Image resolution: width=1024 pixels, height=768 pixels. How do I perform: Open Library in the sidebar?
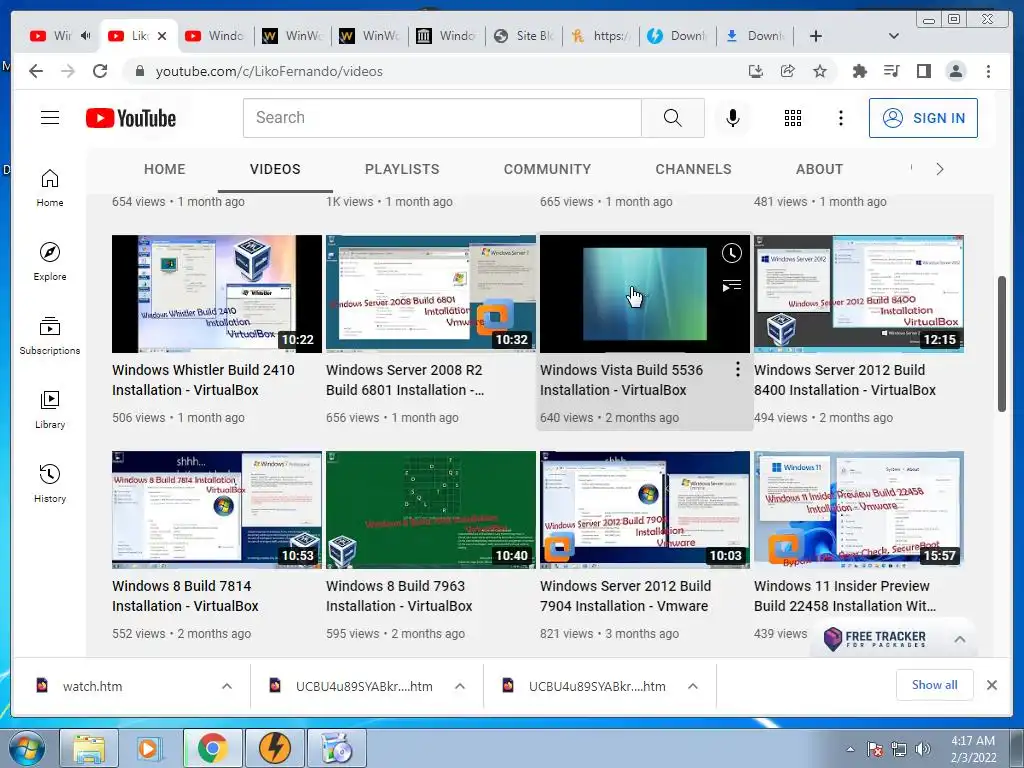pos(50,409)
